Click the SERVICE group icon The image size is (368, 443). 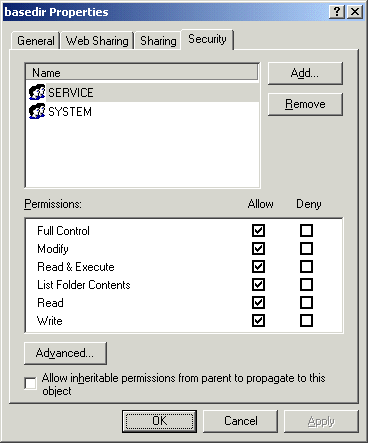[x=37, y=92]
